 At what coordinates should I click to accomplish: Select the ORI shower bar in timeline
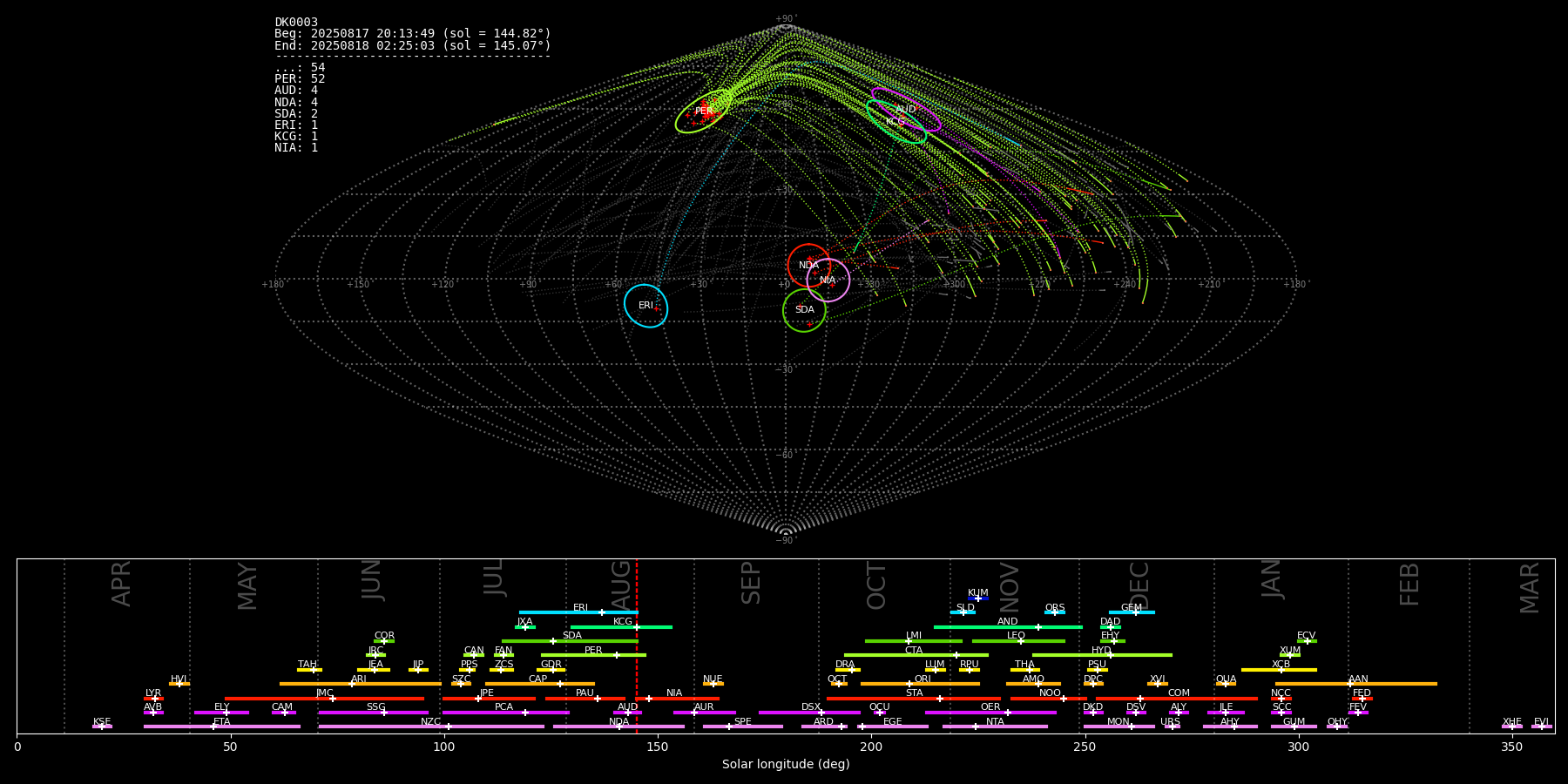click(x=920, y=684)
